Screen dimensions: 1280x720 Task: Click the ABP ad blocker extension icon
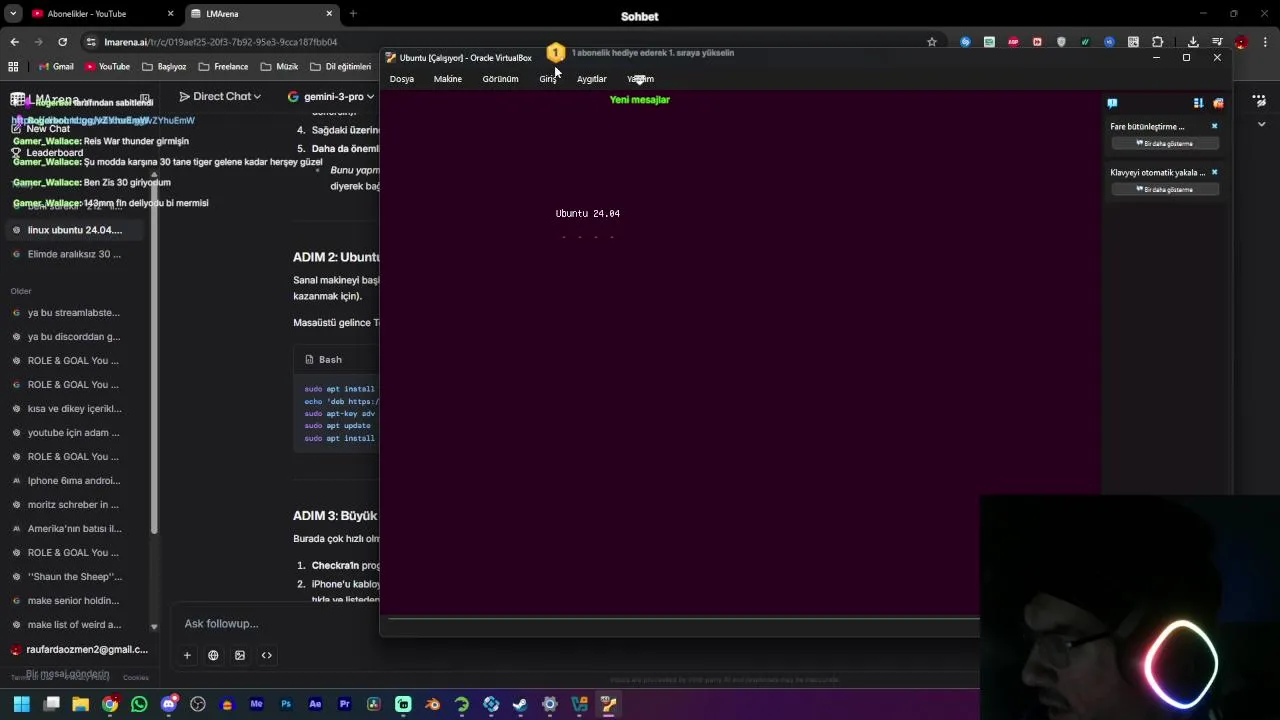(x=1013, y=42)
